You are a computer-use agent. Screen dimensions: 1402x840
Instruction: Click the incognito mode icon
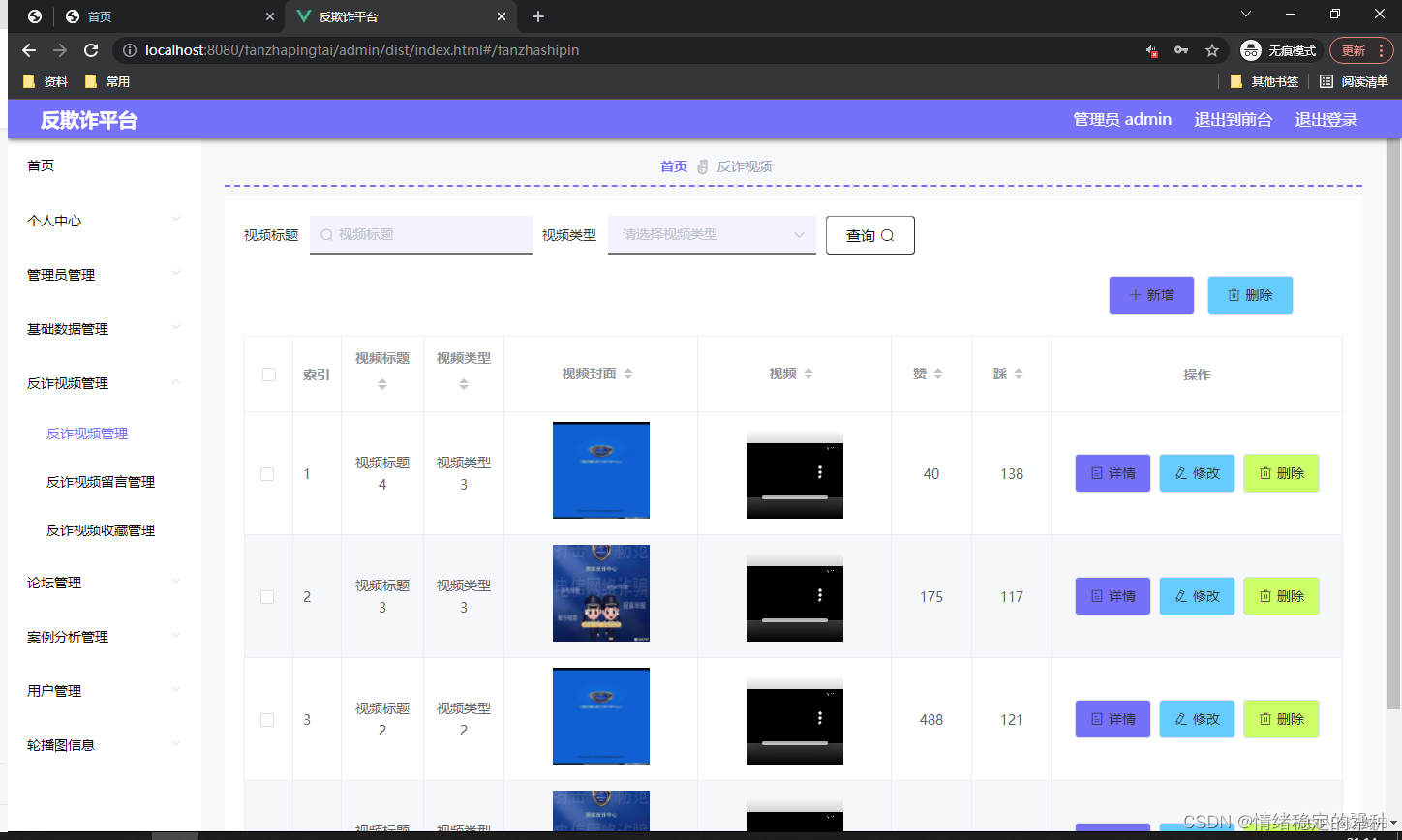(1251, 50)
